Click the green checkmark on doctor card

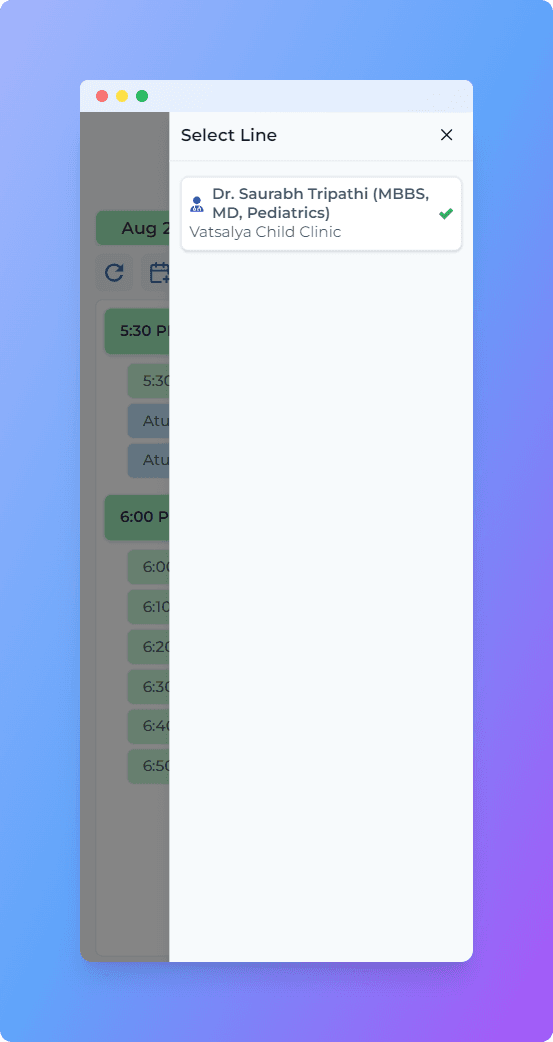(446, 213)
